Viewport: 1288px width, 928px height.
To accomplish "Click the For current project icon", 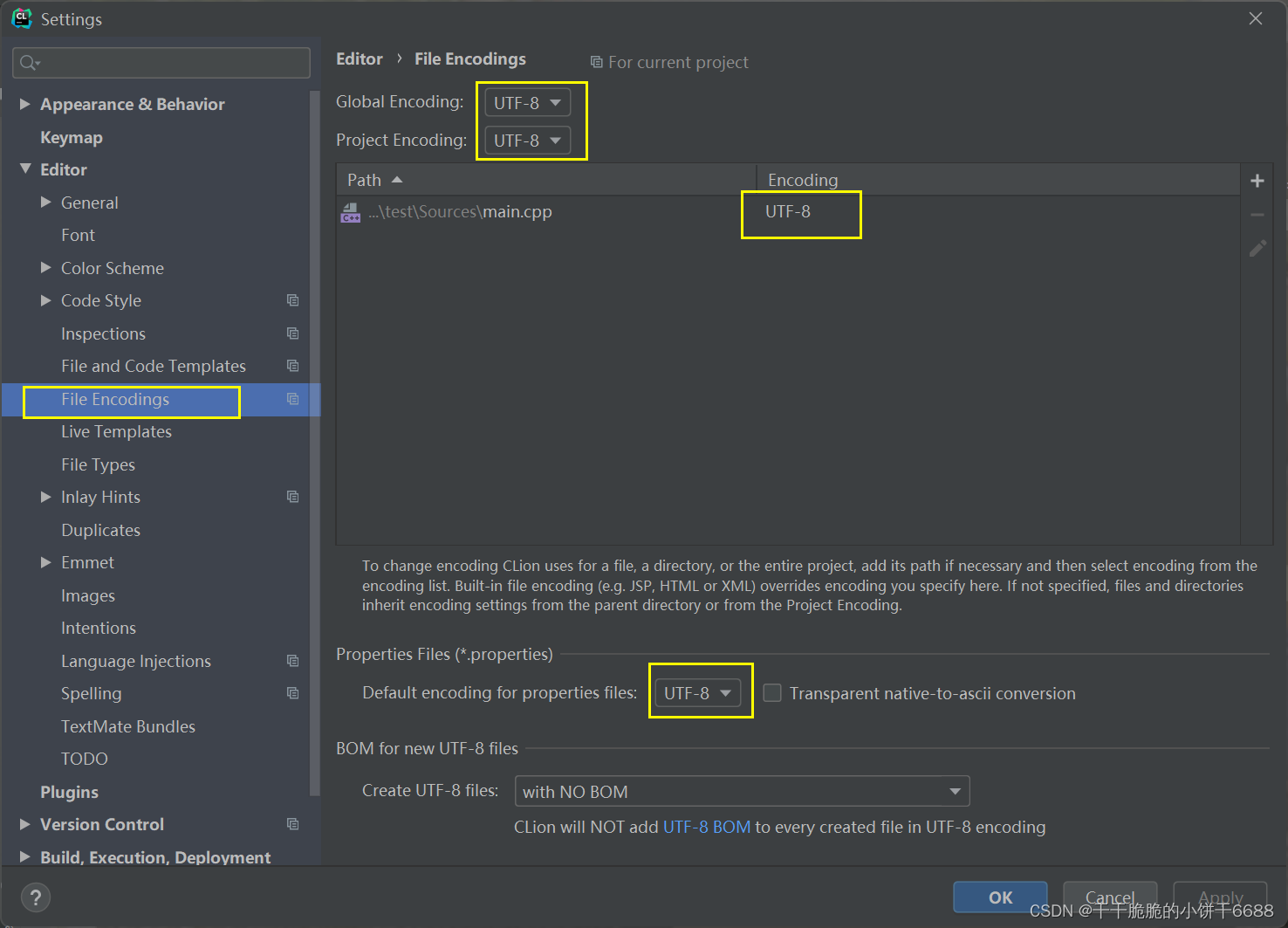I will (597, 63).
